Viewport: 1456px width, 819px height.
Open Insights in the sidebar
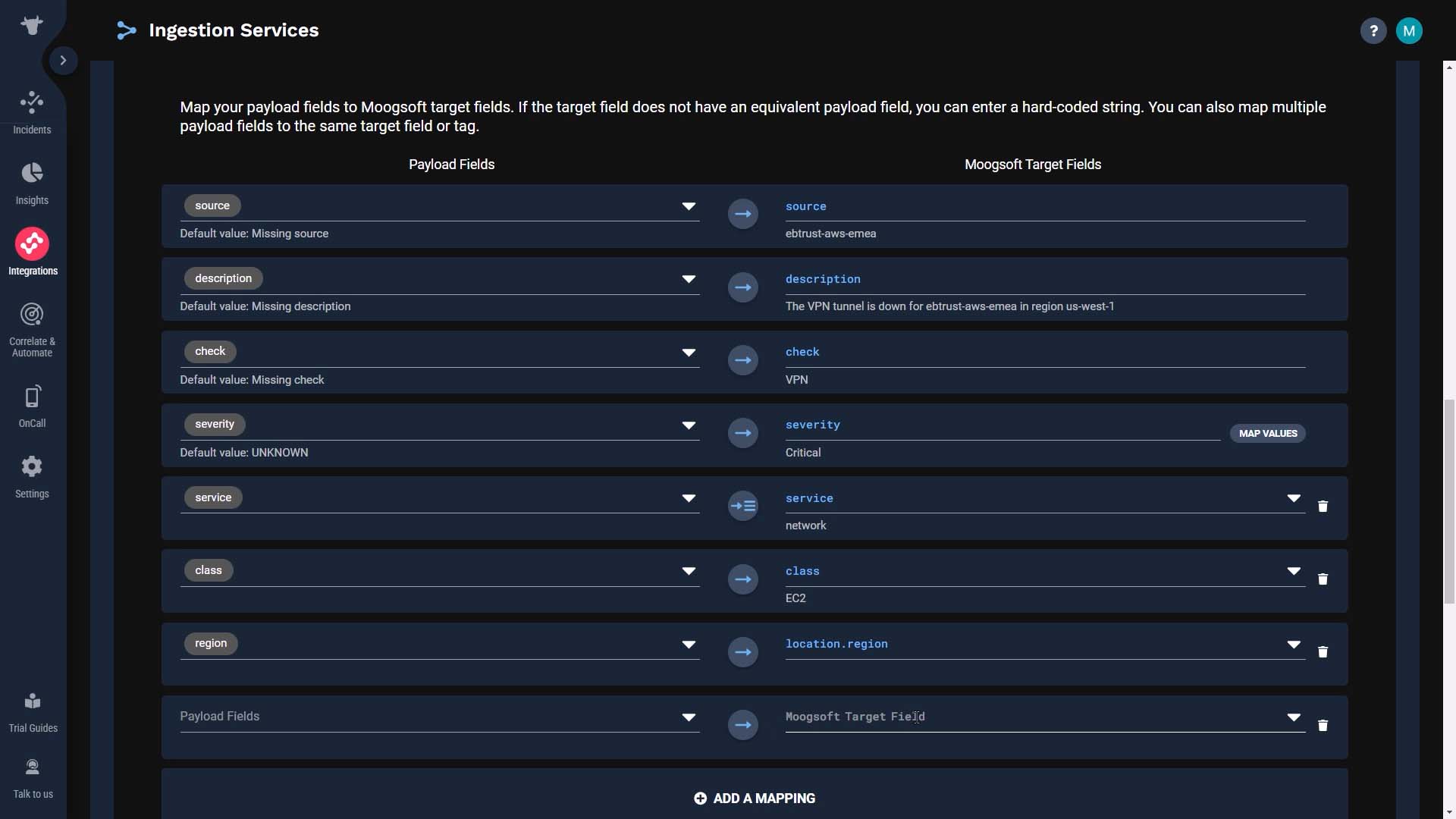coord(32,184)
